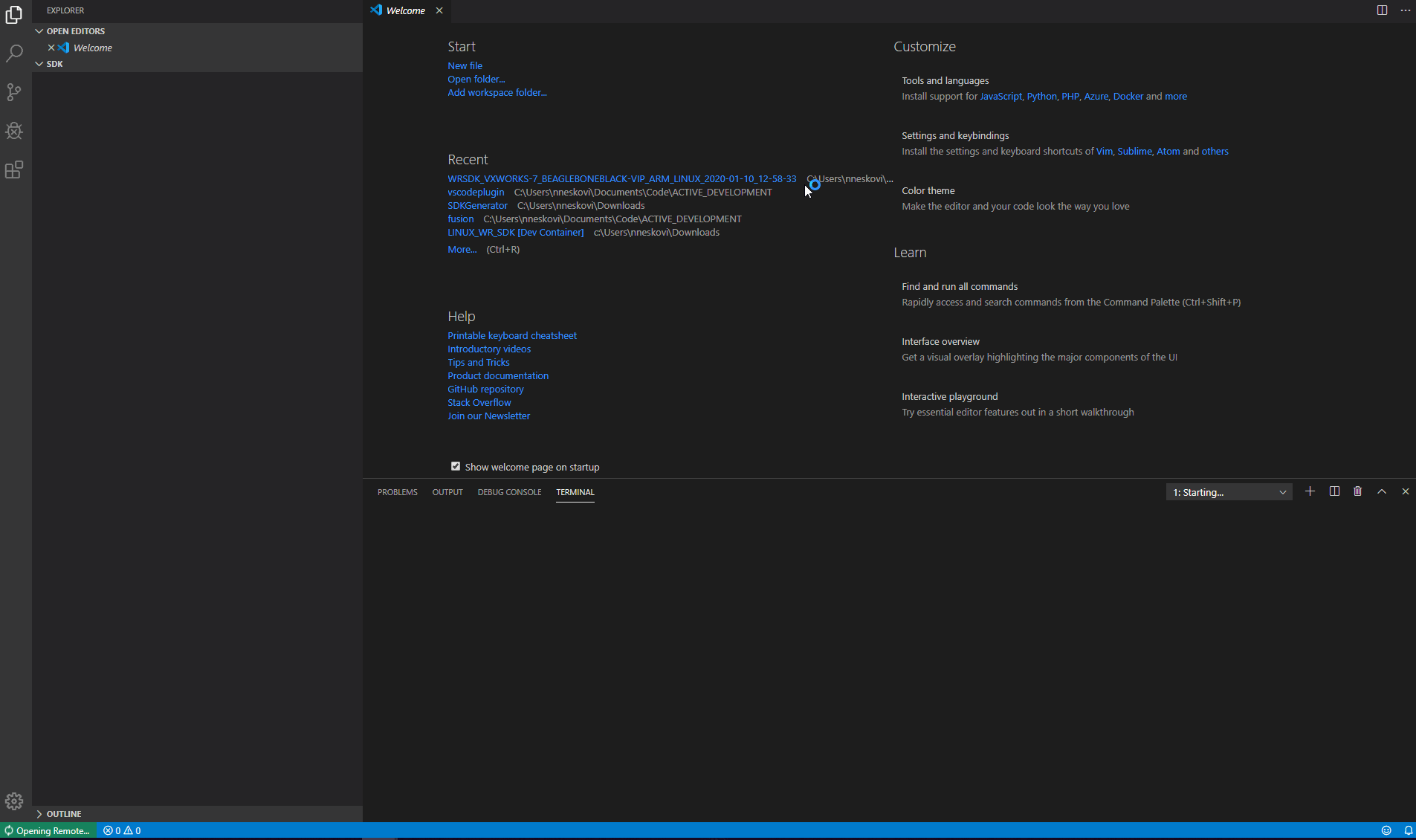Screen dimensions: 1416x840
Task: Open the Extensions view icon
Action: tap(14, 169)
